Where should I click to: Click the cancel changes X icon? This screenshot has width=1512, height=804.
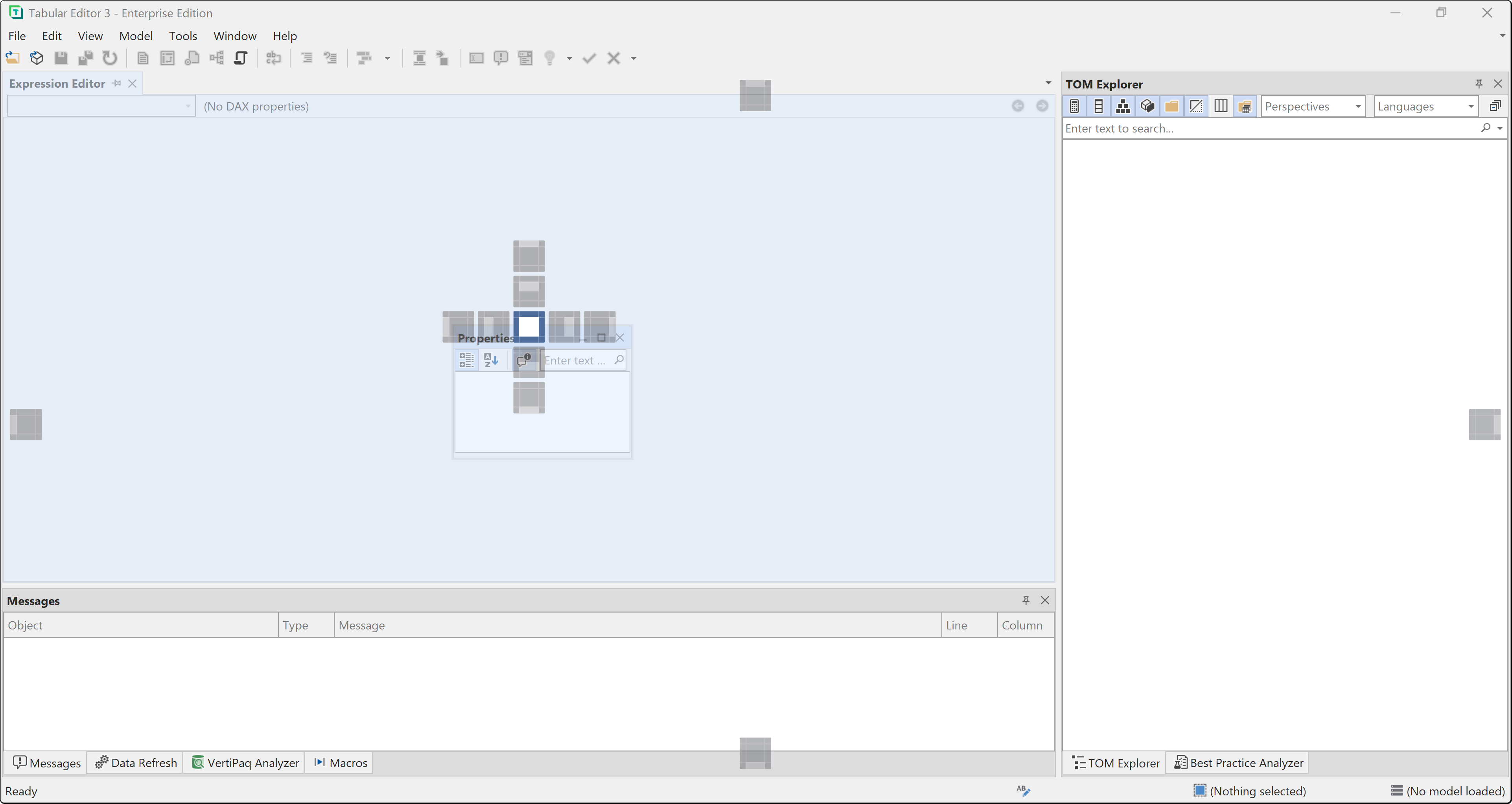point(614,58)
